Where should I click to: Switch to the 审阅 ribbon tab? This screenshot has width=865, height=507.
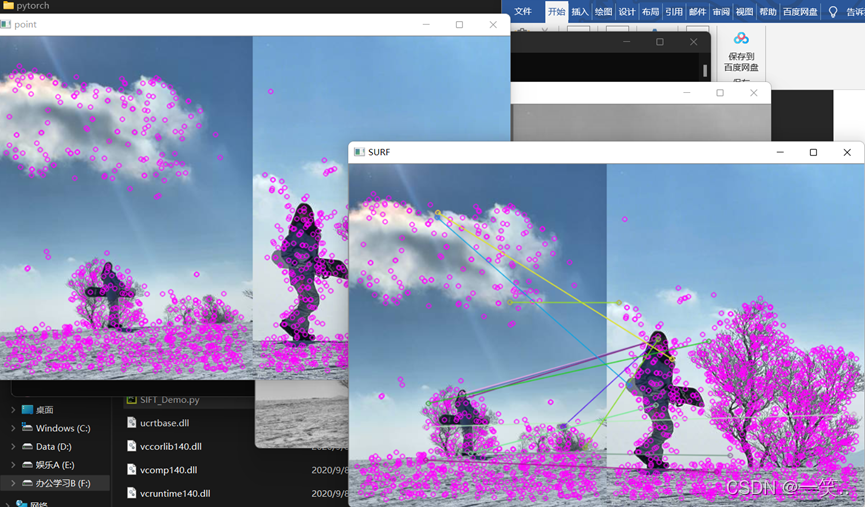721,12
